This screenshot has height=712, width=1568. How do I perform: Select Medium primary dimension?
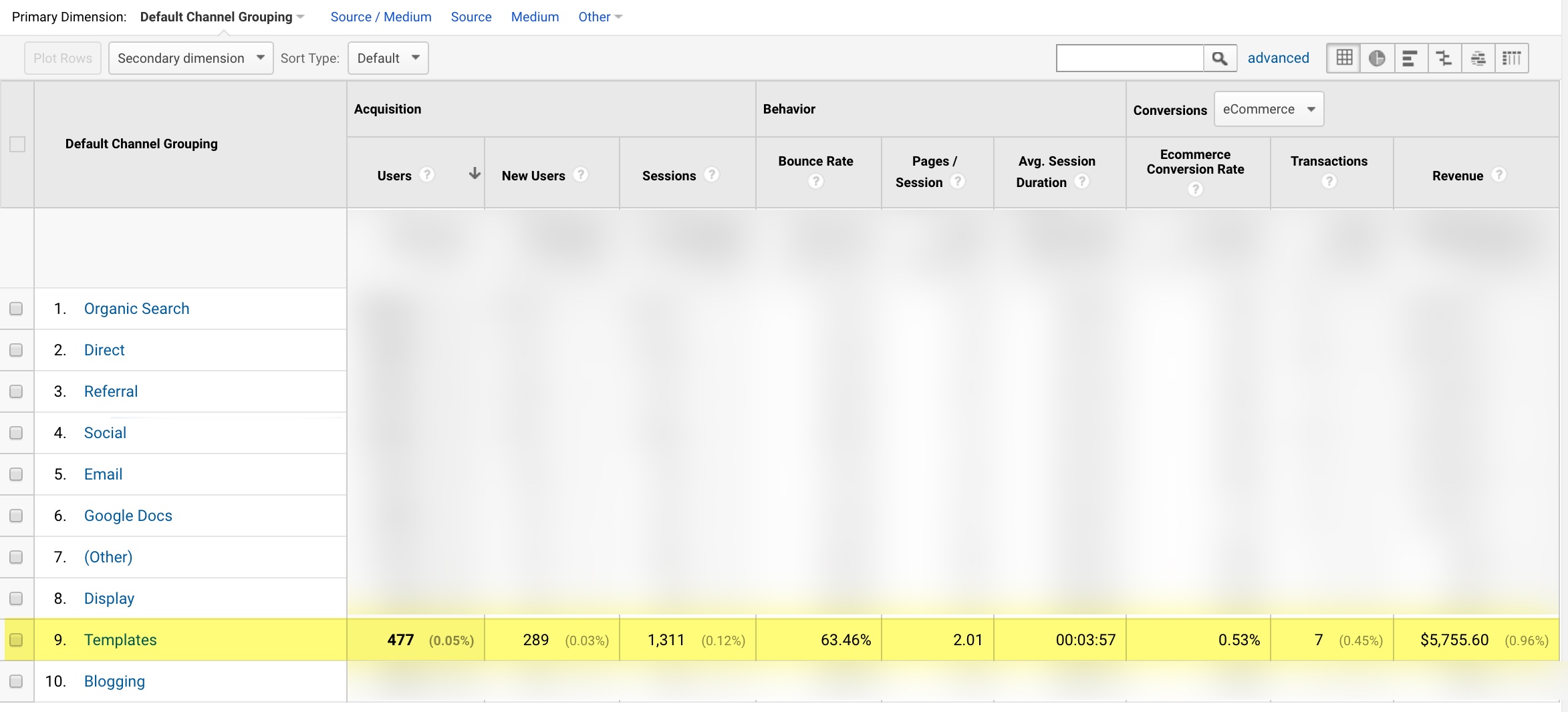click(535, 17)
